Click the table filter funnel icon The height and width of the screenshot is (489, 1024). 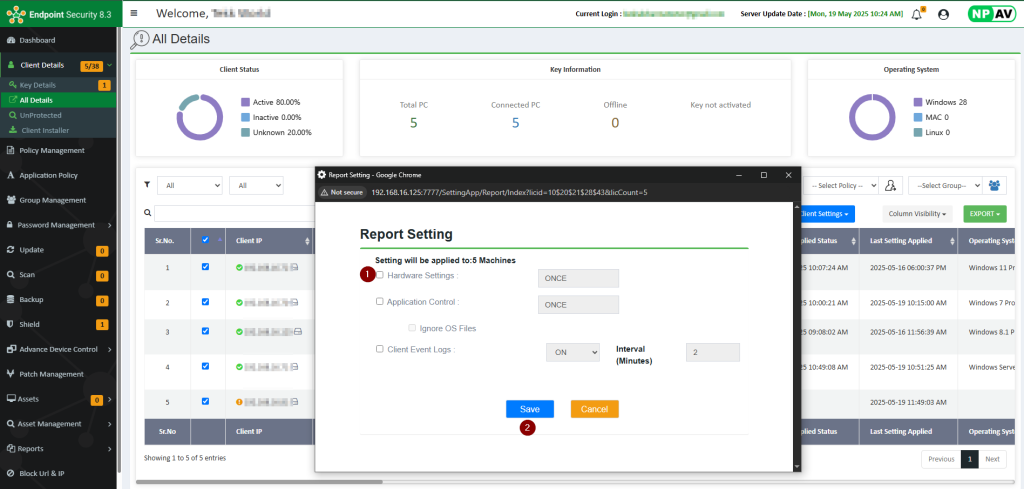(x=147, y=185)
